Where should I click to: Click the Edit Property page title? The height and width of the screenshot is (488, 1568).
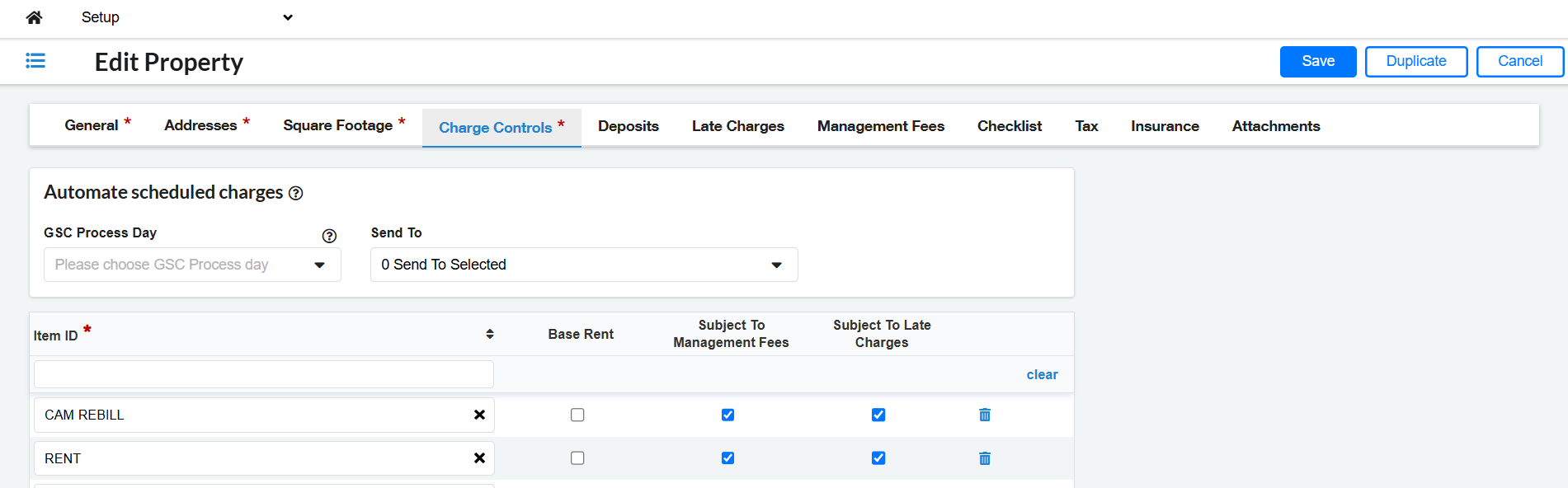[x=169, y=62]
